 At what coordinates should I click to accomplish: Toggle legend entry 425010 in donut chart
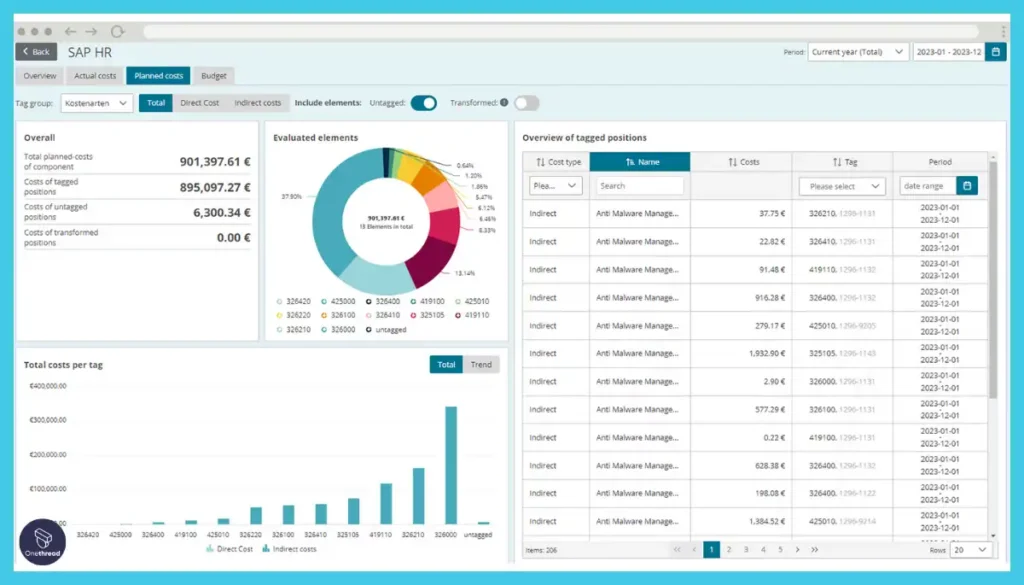point(472,302)
